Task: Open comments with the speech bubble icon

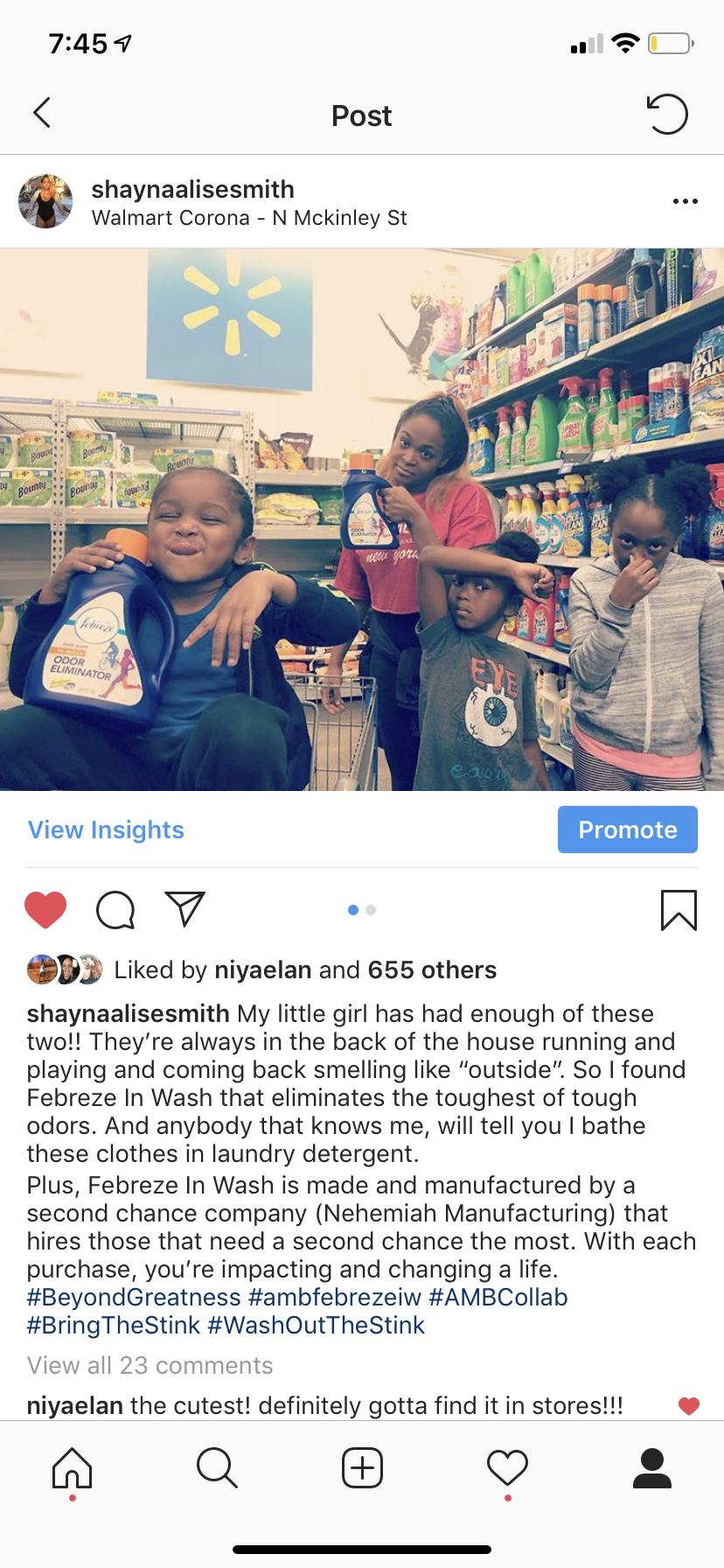Action: (x=115, y=910)
